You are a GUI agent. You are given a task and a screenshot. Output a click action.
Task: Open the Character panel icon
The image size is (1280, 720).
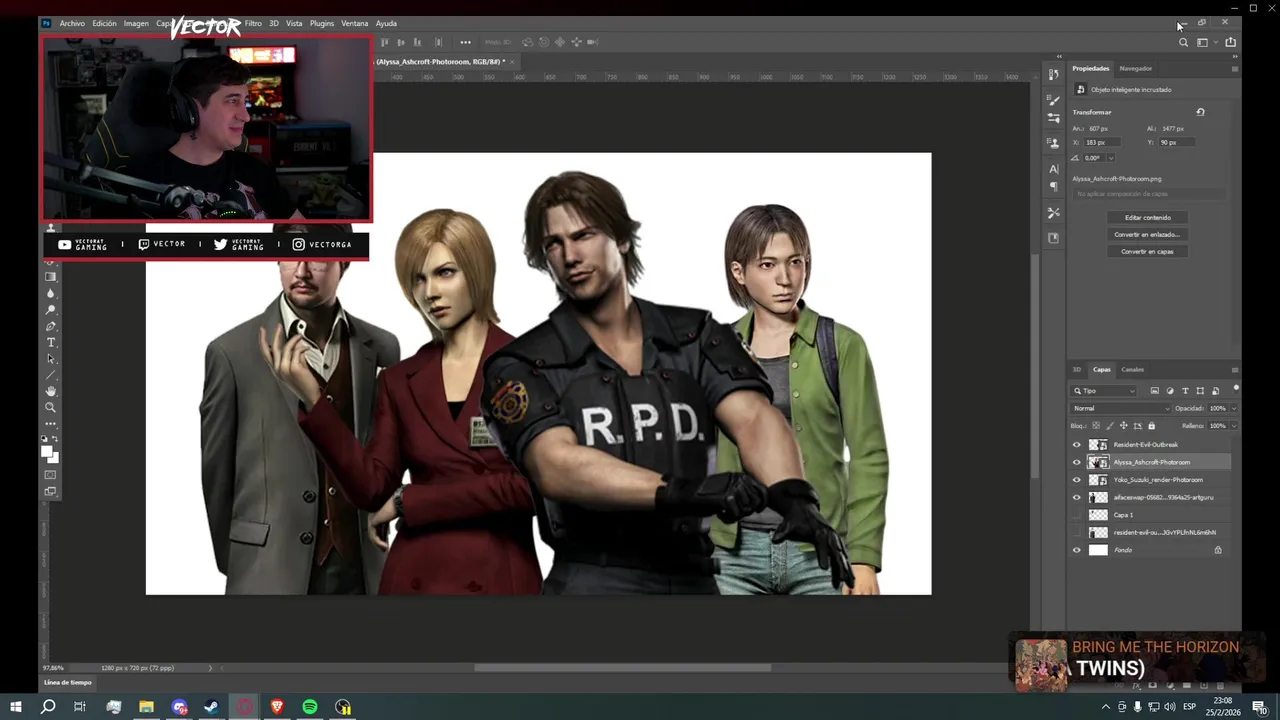click(x=1053, y=169)
